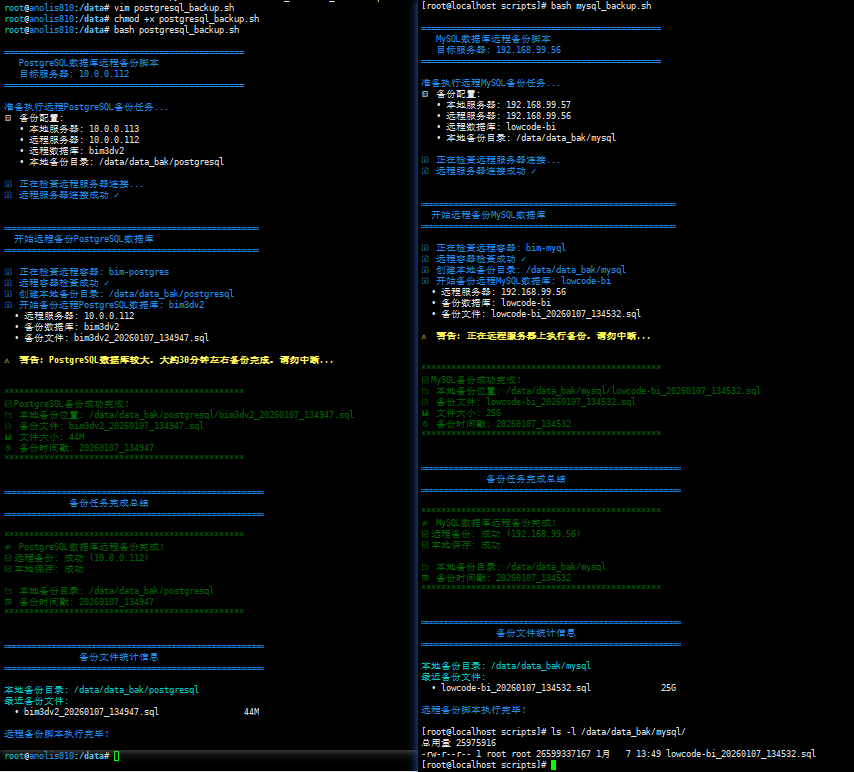Screen dimensions: 854x772
Task: Click the 44M size in PostgreSQL file statistics
Action: pos(251,712)
